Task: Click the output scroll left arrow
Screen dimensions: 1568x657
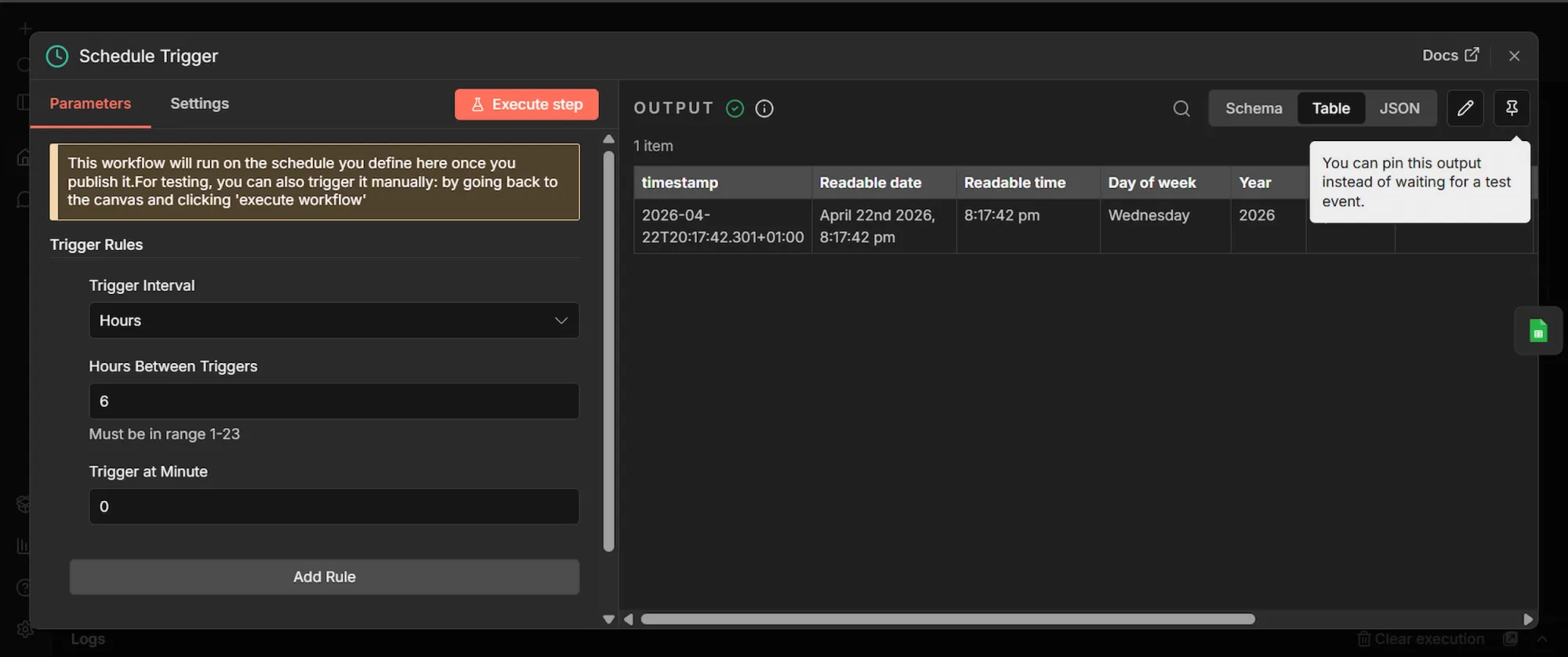Action: [628, 619]
